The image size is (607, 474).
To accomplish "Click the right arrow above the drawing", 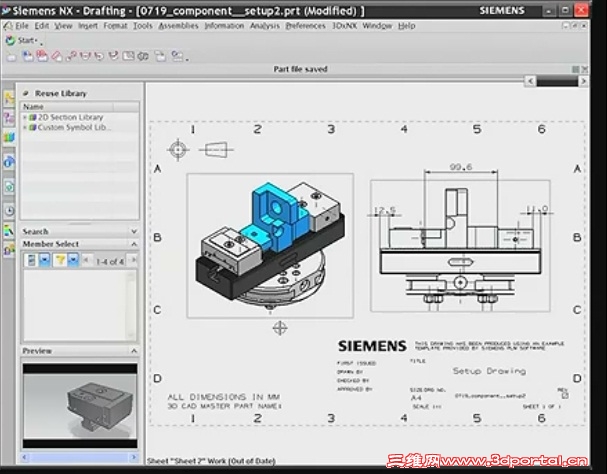I will pos(583,81).
